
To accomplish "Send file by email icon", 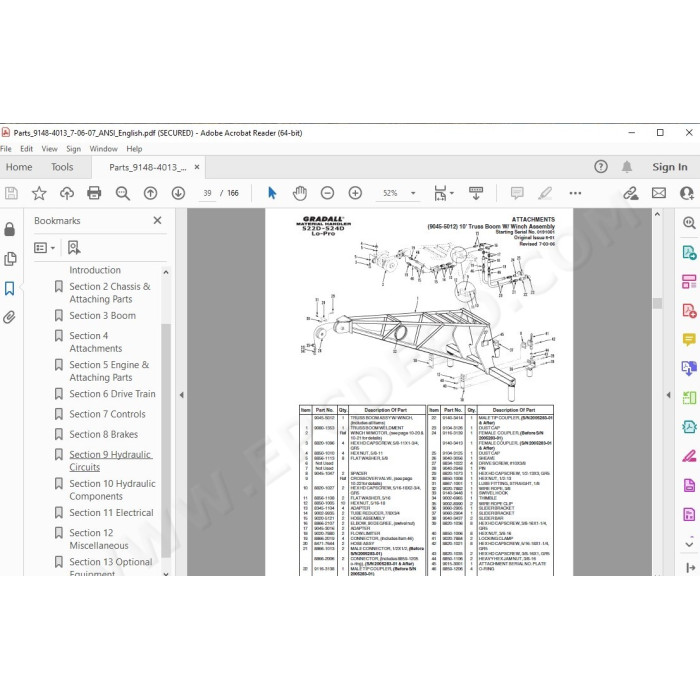I will [x=659, y=193].
